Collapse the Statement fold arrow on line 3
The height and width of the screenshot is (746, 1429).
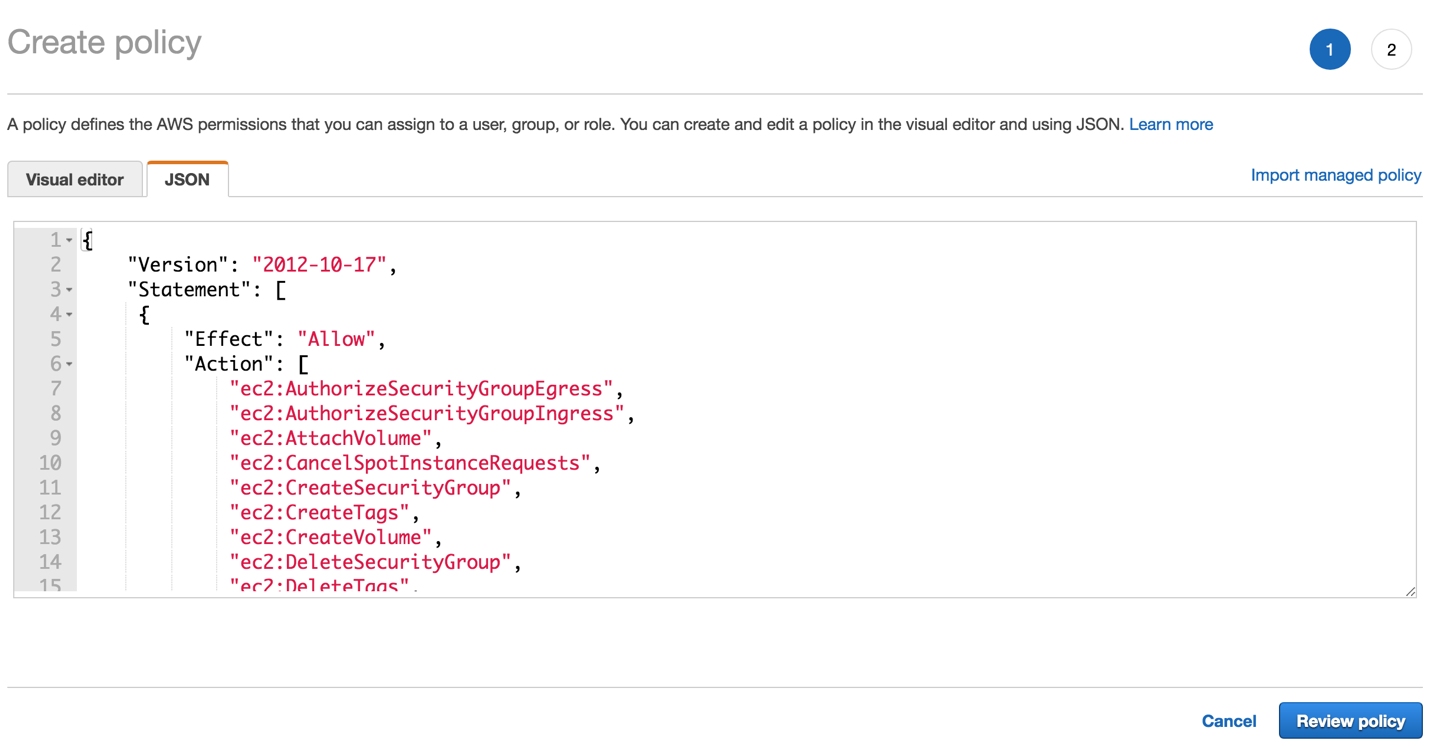(69, 290)
